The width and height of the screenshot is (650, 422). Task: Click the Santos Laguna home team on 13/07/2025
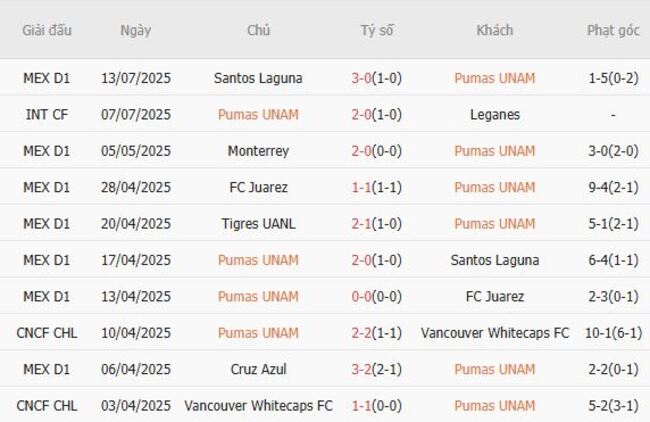click(258, 78)
